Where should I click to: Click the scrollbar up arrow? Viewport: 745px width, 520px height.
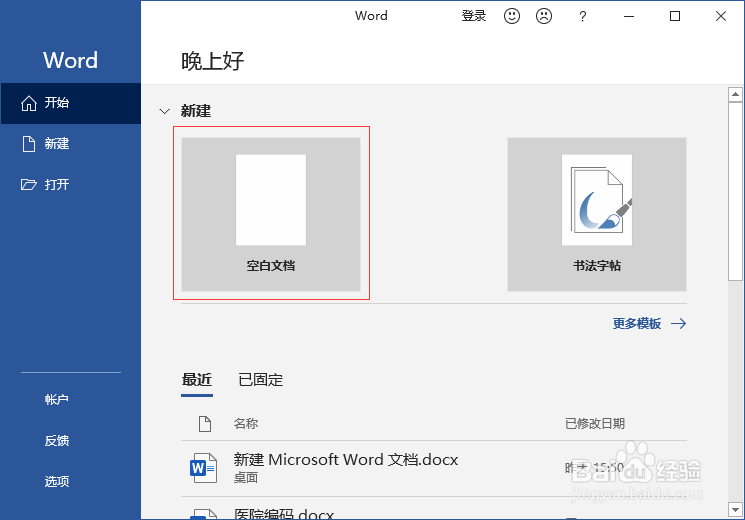(735, 95)
